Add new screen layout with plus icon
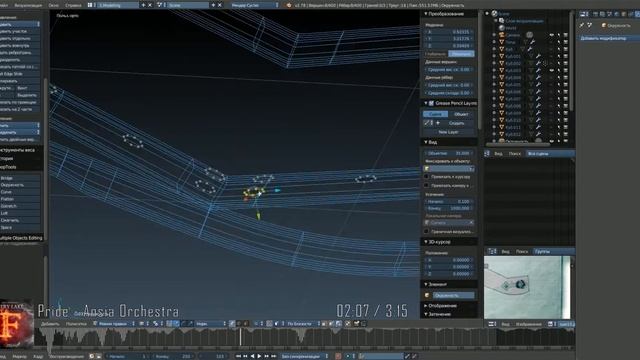This screenshot has width=640, height=360. click(x=143, y=5)
